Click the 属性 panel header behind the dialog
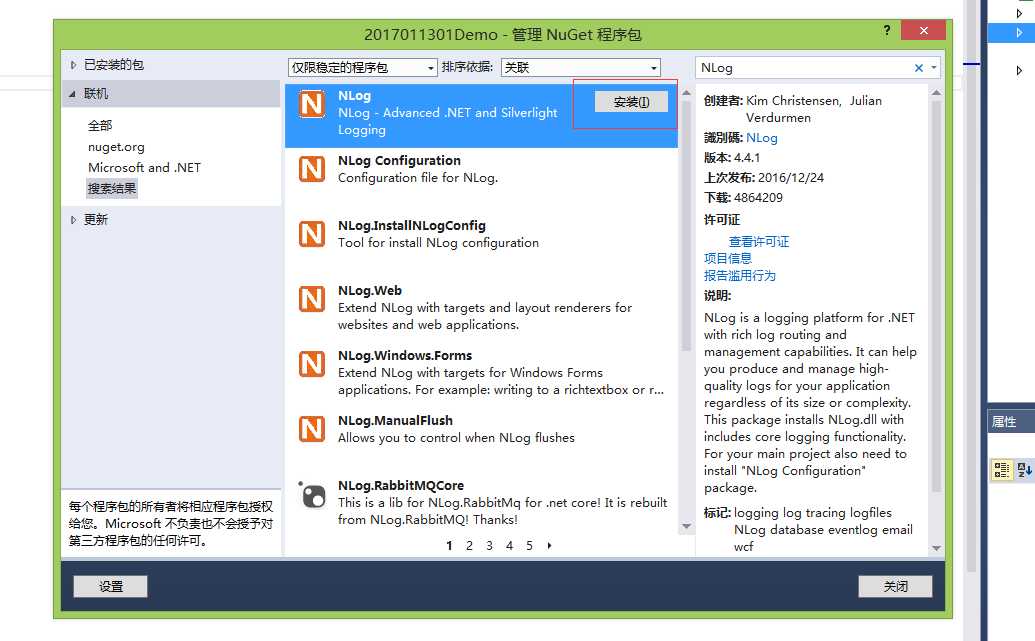The width and height of the screenshot is (1035, 641). point(1011,421)
